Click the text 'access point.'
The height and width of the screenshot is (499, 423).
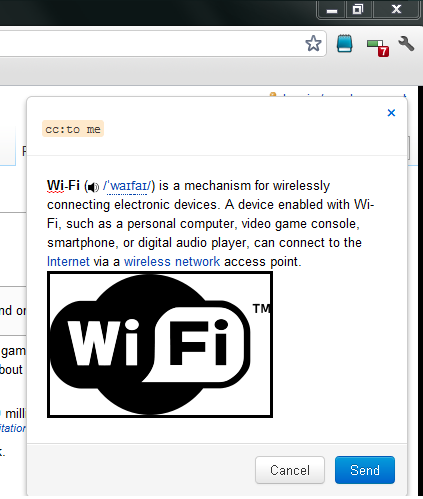coord(263,262)
